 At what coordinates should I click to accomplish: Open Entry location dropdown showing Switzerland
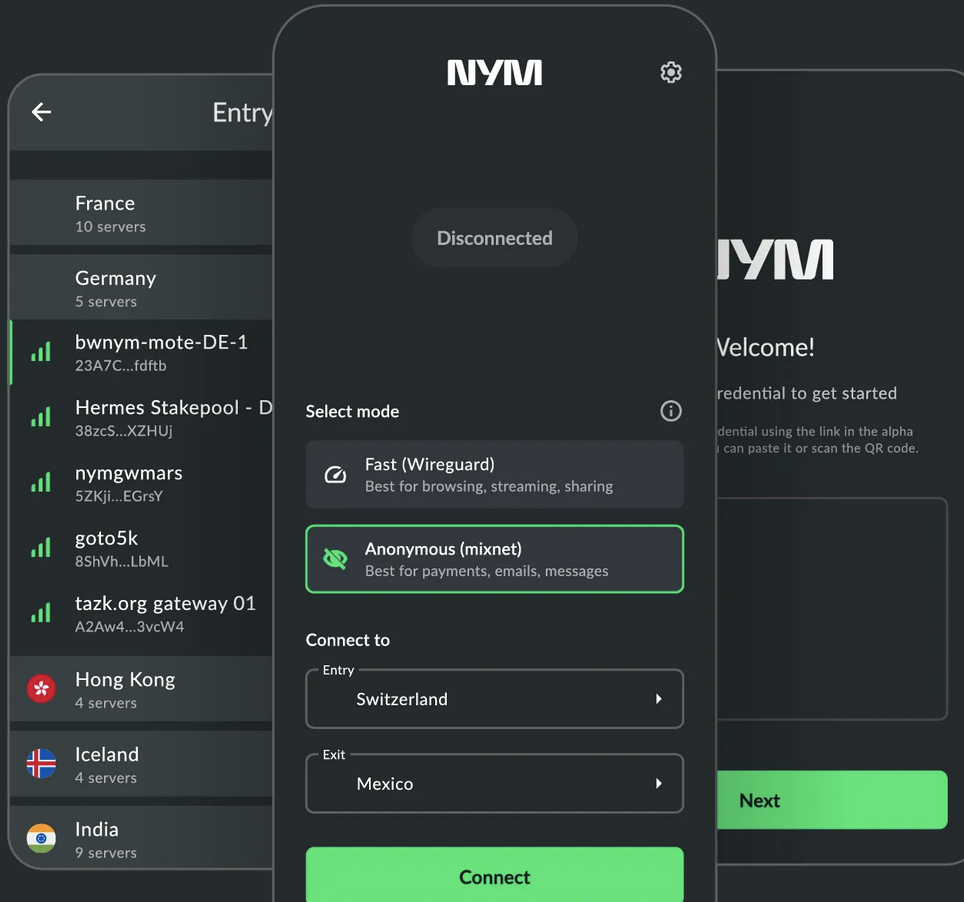click(494, 698)
